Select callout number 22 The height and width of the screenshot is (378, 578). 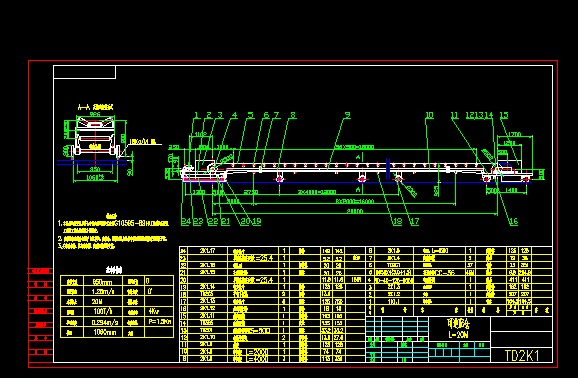click(x=213, y=221)
